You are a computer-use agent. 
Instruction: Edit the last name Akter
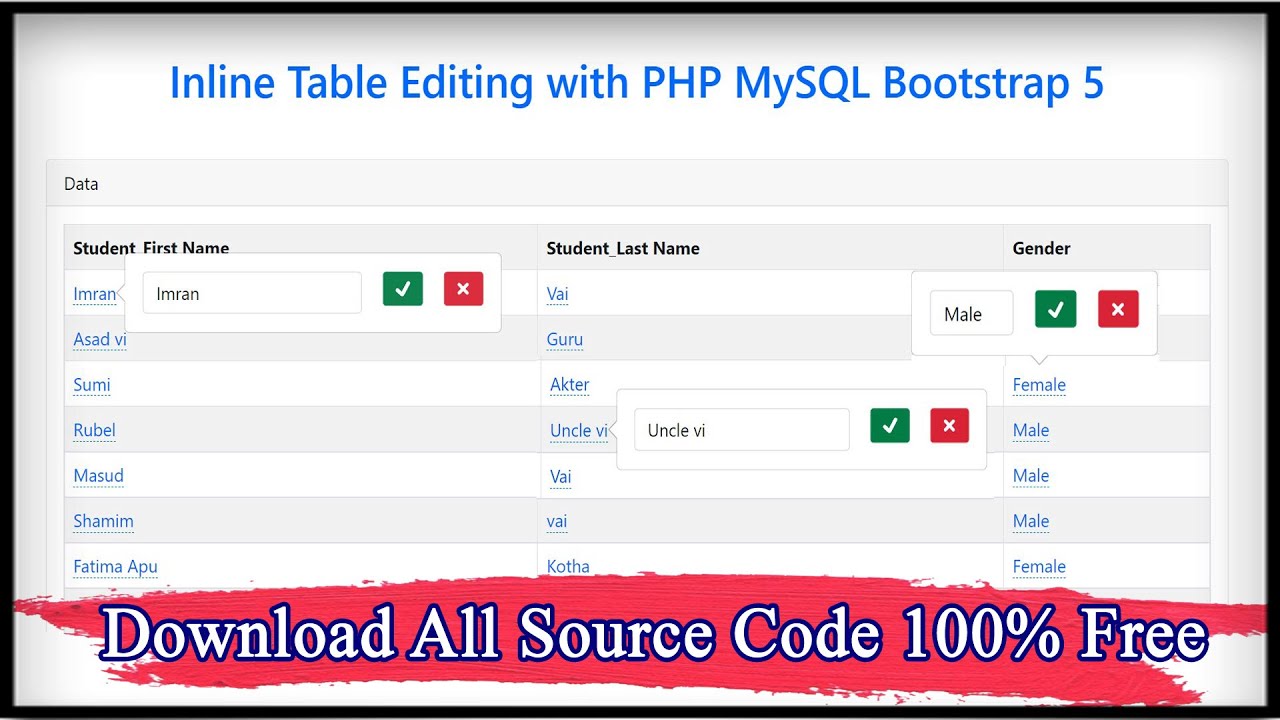pos(570,385)
